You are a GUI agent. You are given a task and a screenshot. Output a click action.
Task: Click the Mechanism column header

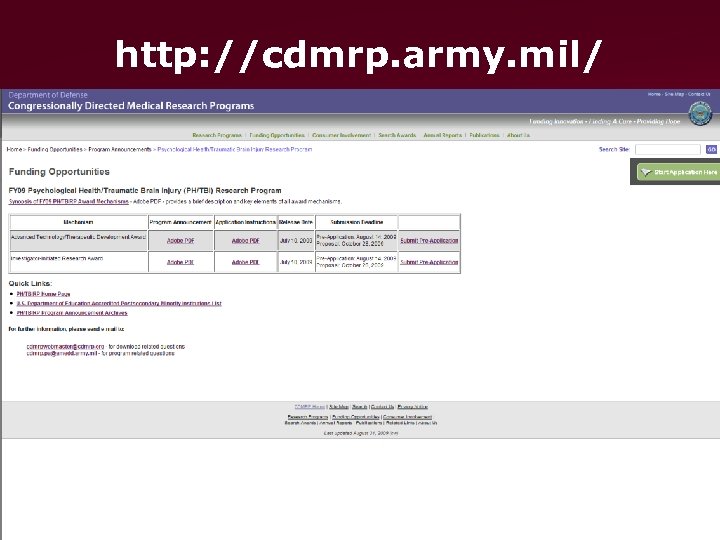pos(79,222)
